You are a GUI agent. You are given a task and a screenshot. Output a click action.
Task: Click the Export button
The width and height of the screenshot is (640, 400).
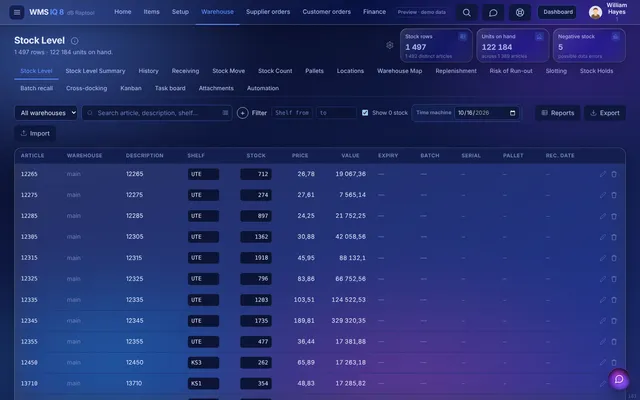tap(605, 113)
